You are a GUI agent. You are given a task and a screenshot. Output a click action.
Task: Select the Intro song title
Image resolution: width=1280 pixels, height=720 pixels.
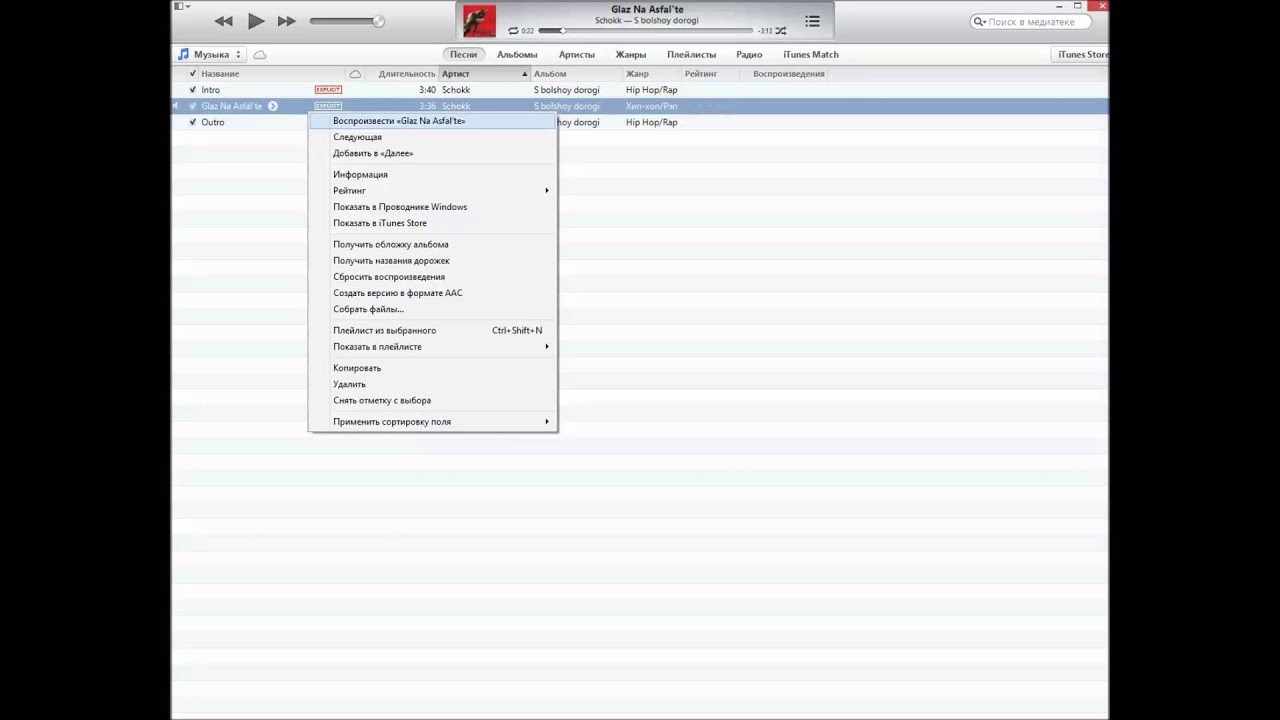point(210,90)
